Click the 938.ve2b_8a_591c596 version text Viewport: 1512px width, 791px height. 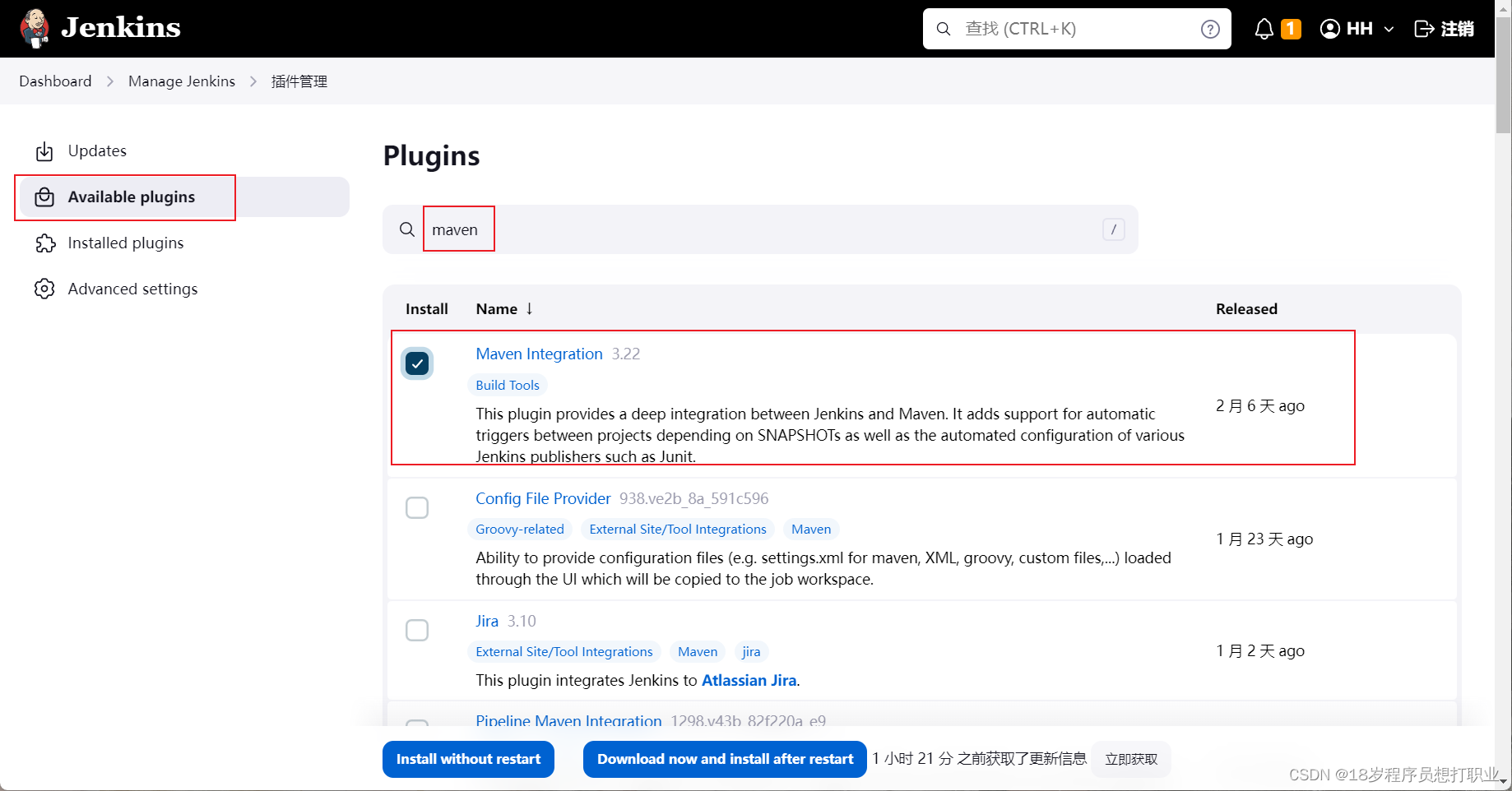tap(693, 498)
